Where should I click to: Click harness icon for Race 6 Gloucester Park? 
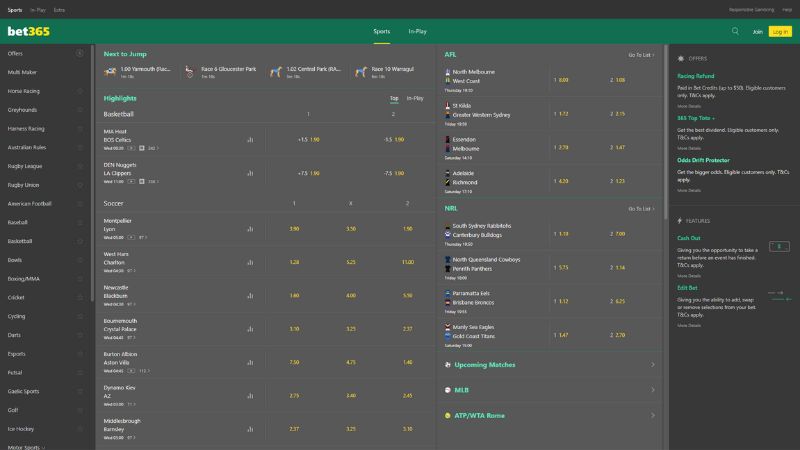click(190, 72)
